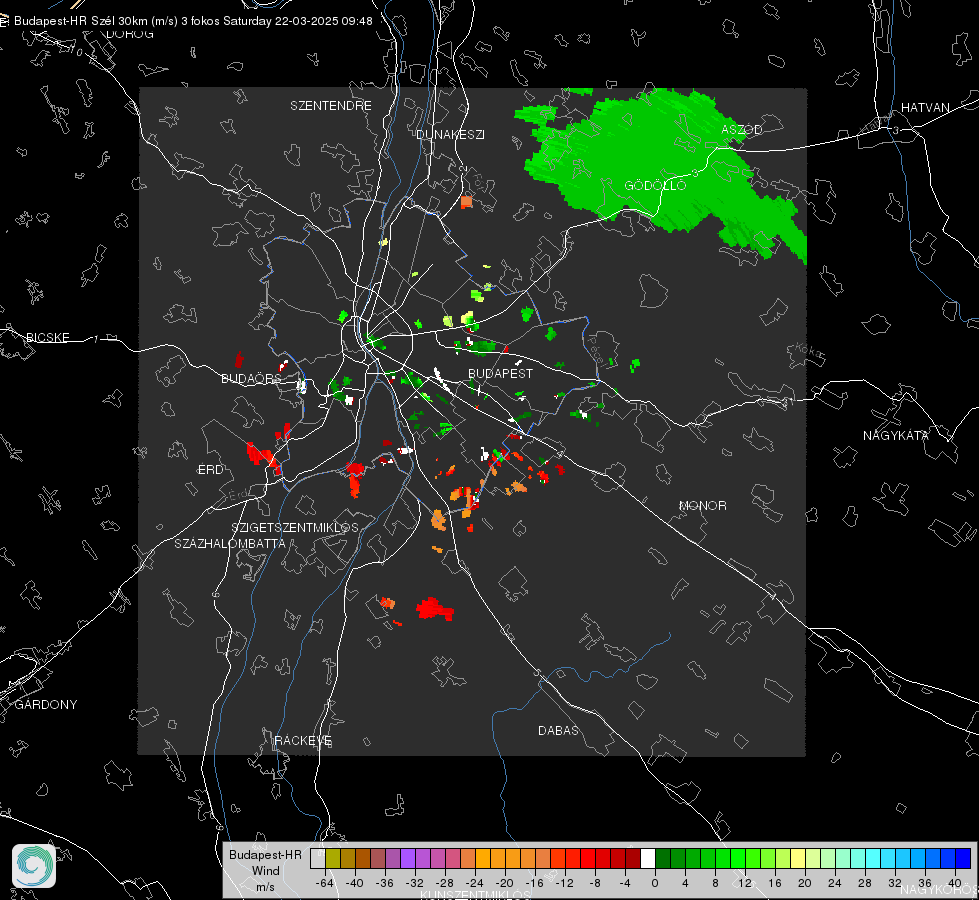This screenshot has height=900, width=979.
Task: Click the '28' legend scale value
Action: [x=865, y=883]
